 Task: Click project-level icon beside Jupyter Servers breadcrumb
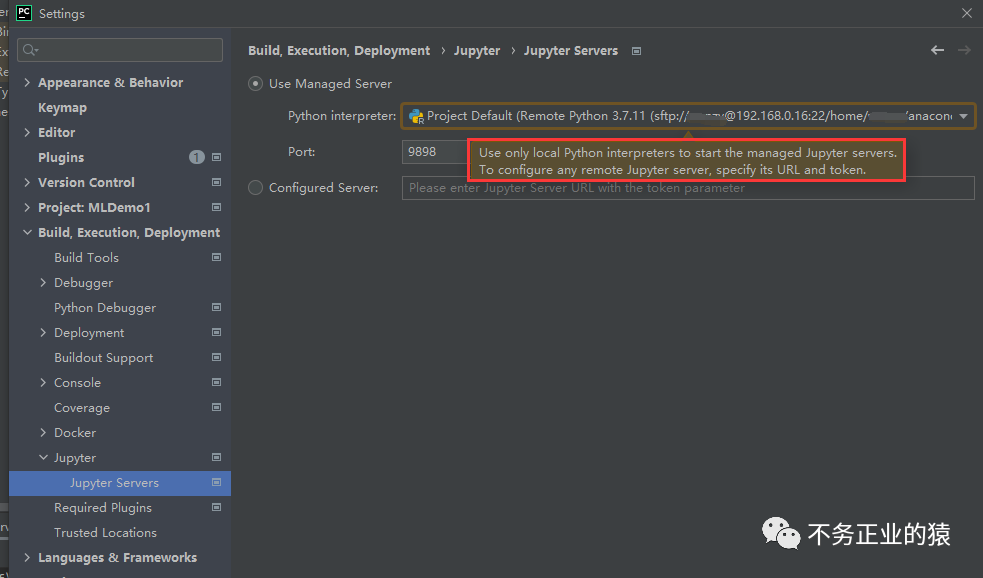636,51
